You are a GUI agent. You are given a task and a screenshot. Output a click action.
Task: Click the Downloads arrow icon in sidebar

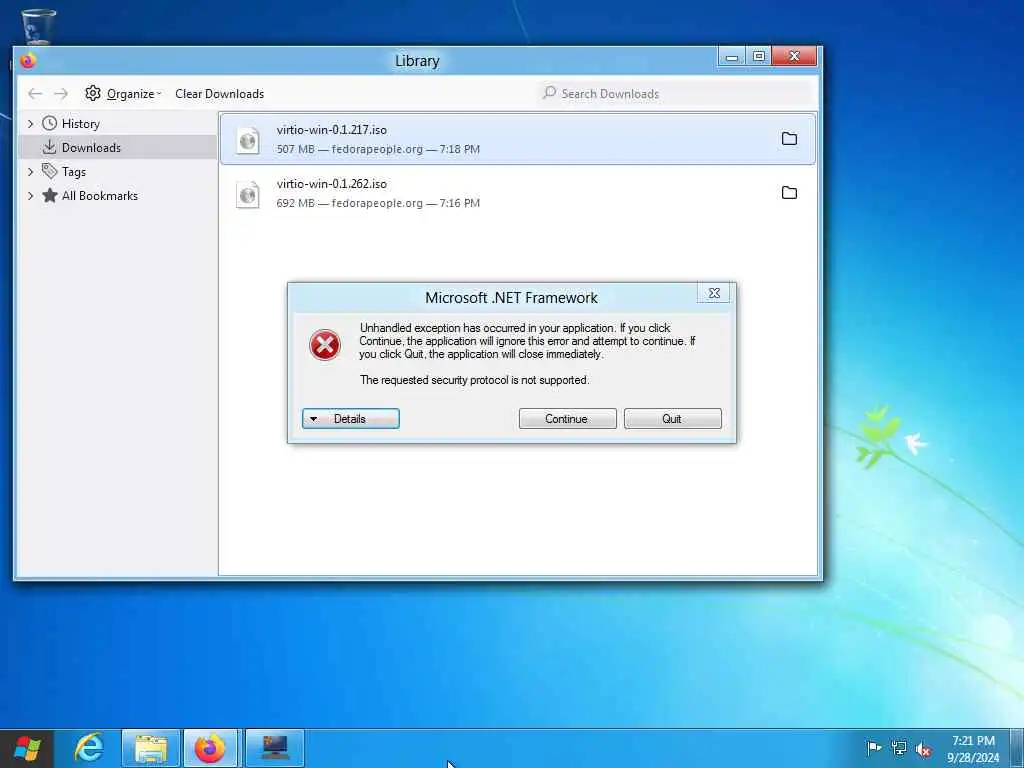coord(50,148)
